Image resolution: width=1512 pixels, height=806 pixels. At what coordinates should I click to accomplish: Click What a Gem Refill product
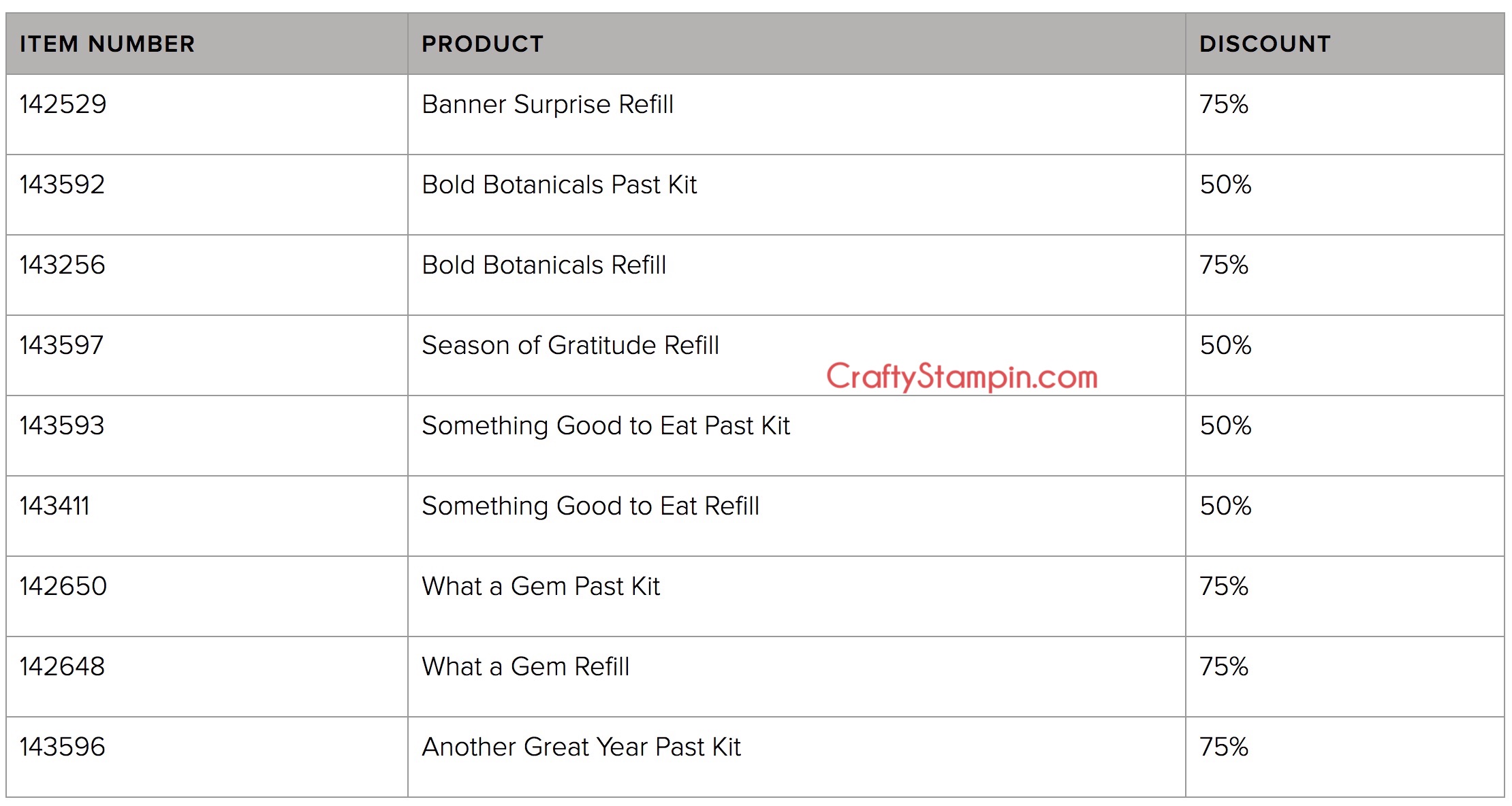(525, 666)
